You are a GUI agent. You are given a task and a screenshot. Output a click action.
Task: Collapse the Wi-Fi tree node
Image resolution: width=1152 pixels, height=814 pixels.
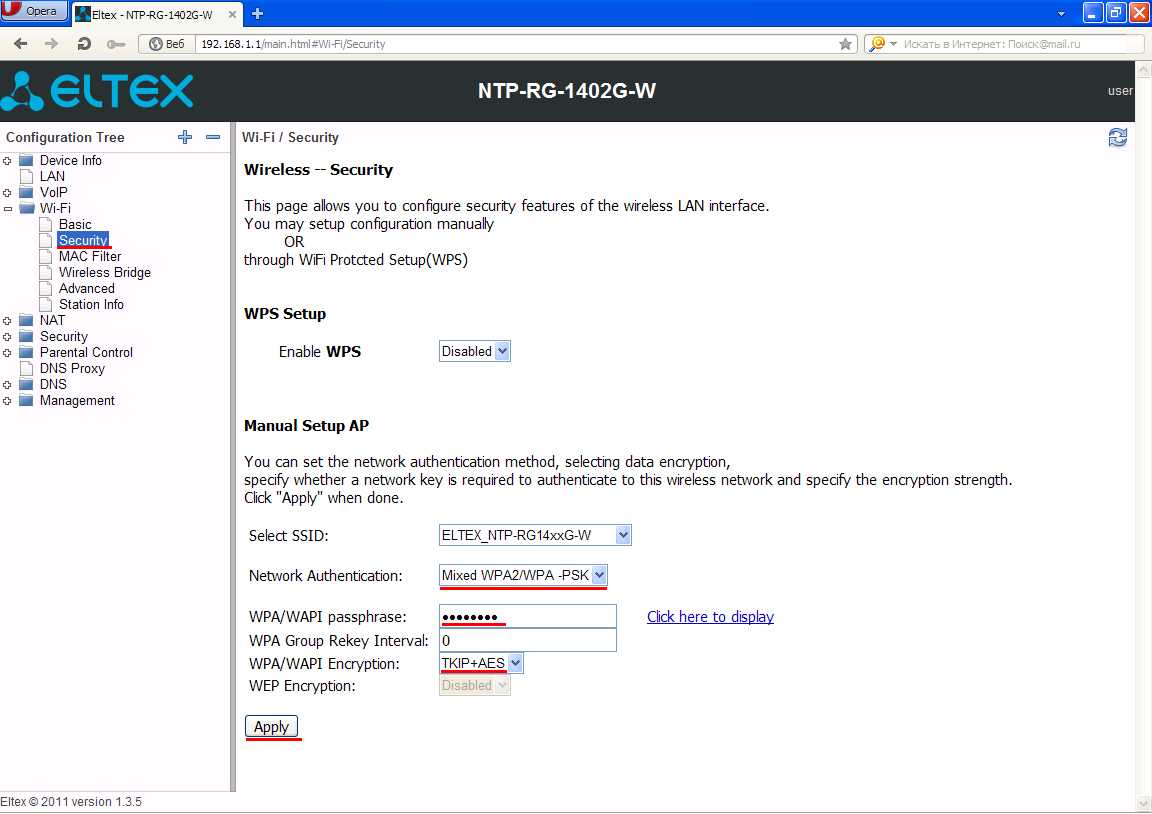point(8,209)
